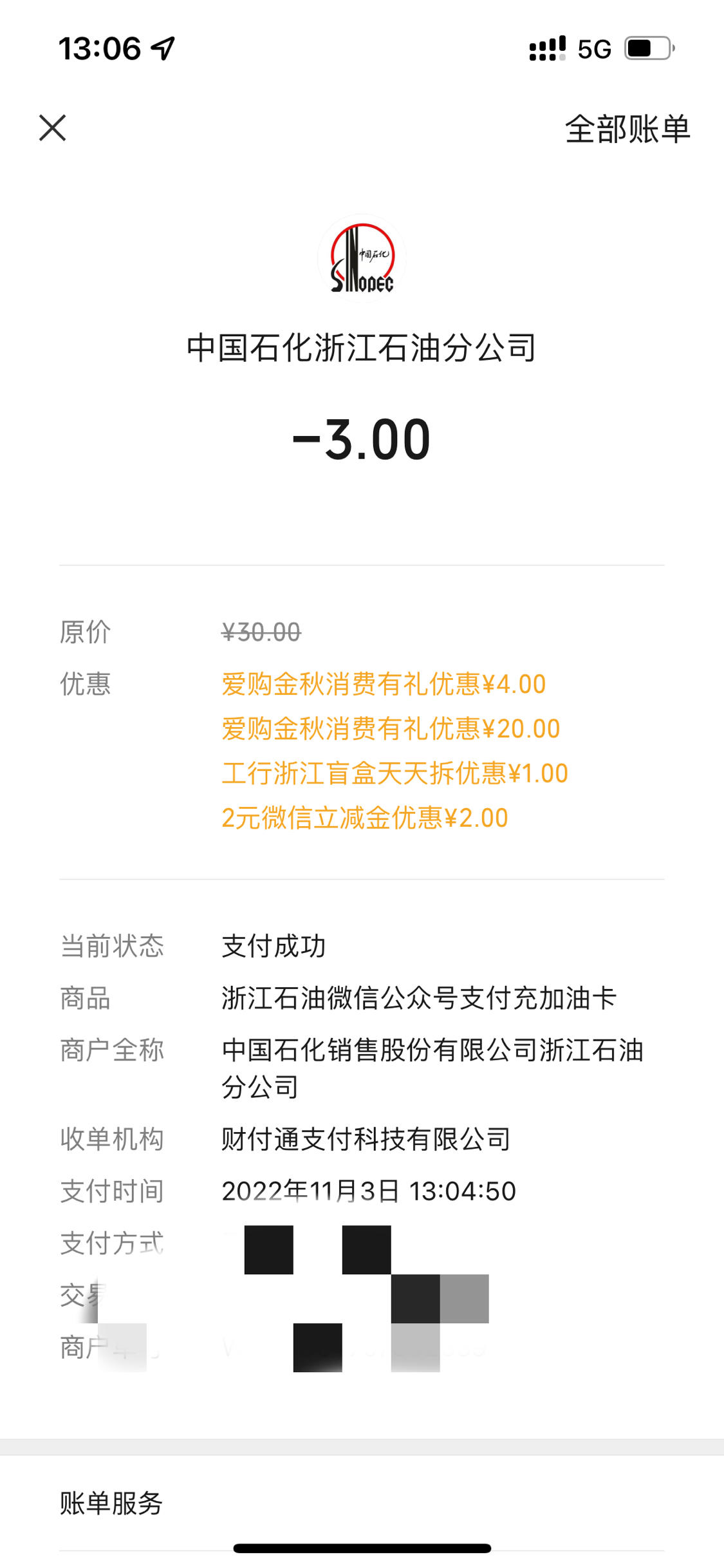The height and width of the screenshot is (1568, 724).
Task: Tap the strikethrough original price ¥30.00
Action: point(261,632)
